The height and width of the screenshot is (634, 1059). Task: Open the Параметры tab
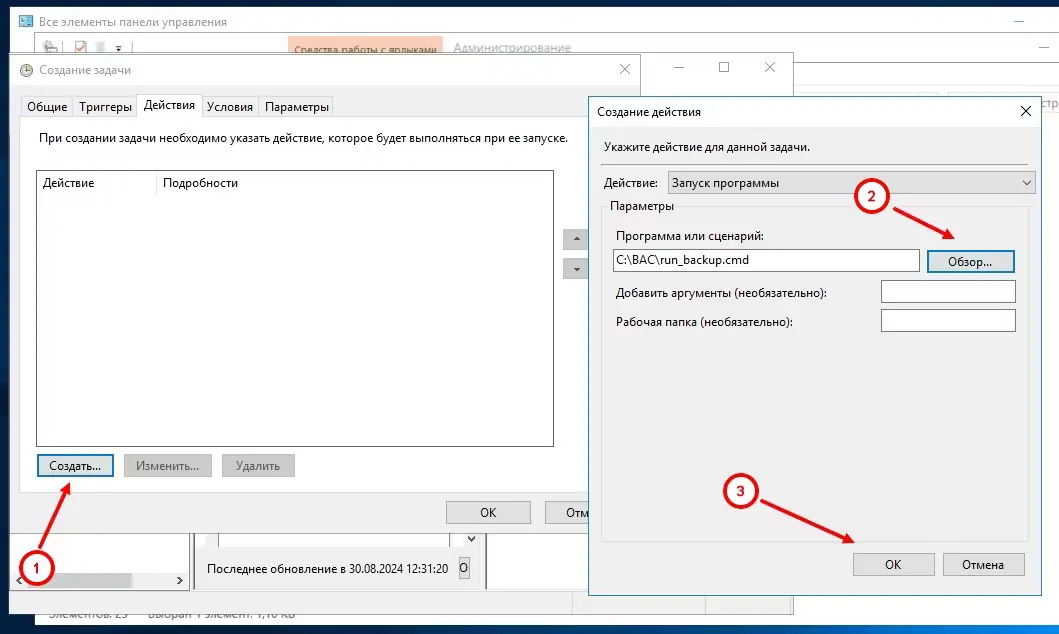(296, 107)
